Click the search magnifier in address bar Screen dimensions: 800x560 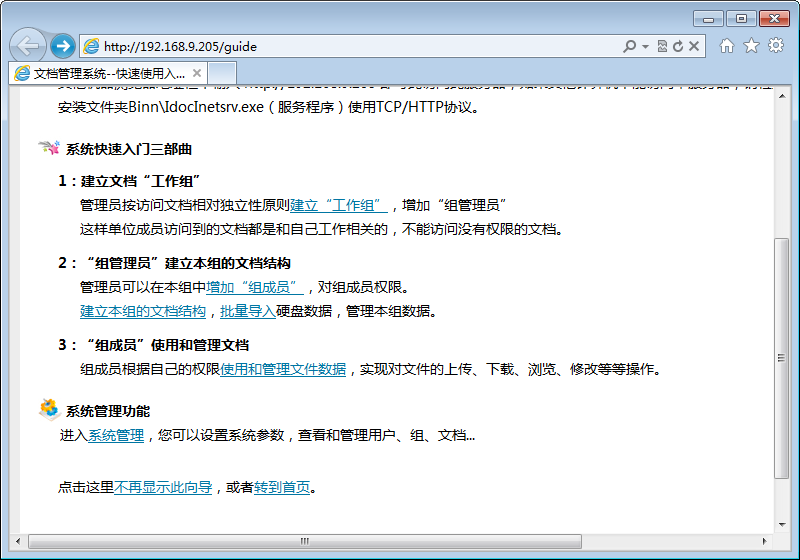pyautogui.click(x=630, y=46)
